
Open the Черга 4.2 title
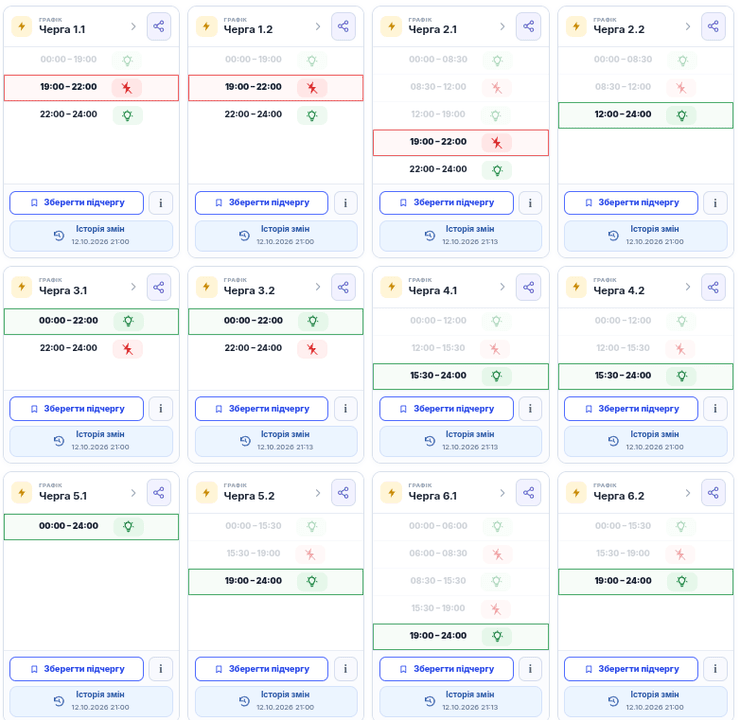point(619,290)
